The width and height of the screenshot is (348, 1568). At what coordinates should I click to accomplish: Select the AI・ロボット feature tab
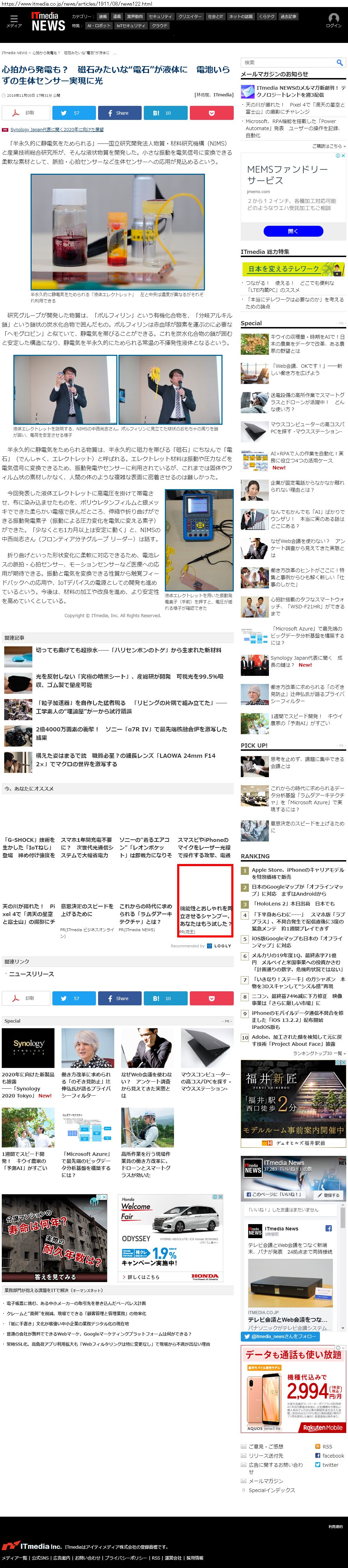click(98, 26)
